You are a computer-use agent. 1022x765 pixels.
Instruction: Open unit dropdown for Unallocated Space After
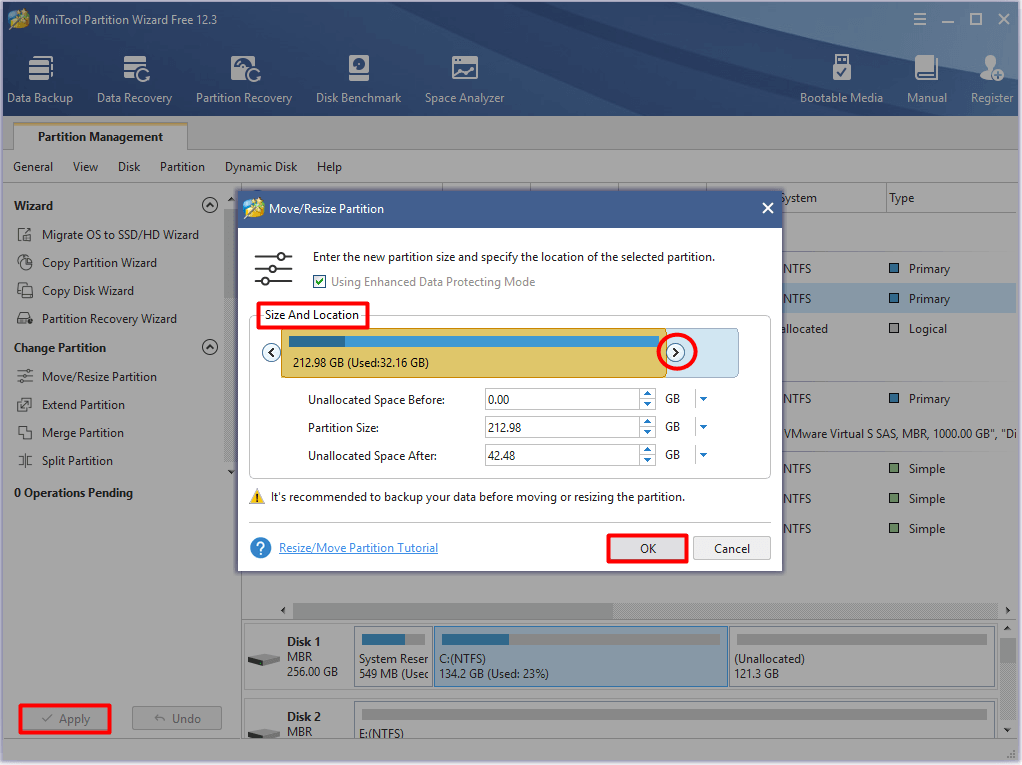pos(703,455)
